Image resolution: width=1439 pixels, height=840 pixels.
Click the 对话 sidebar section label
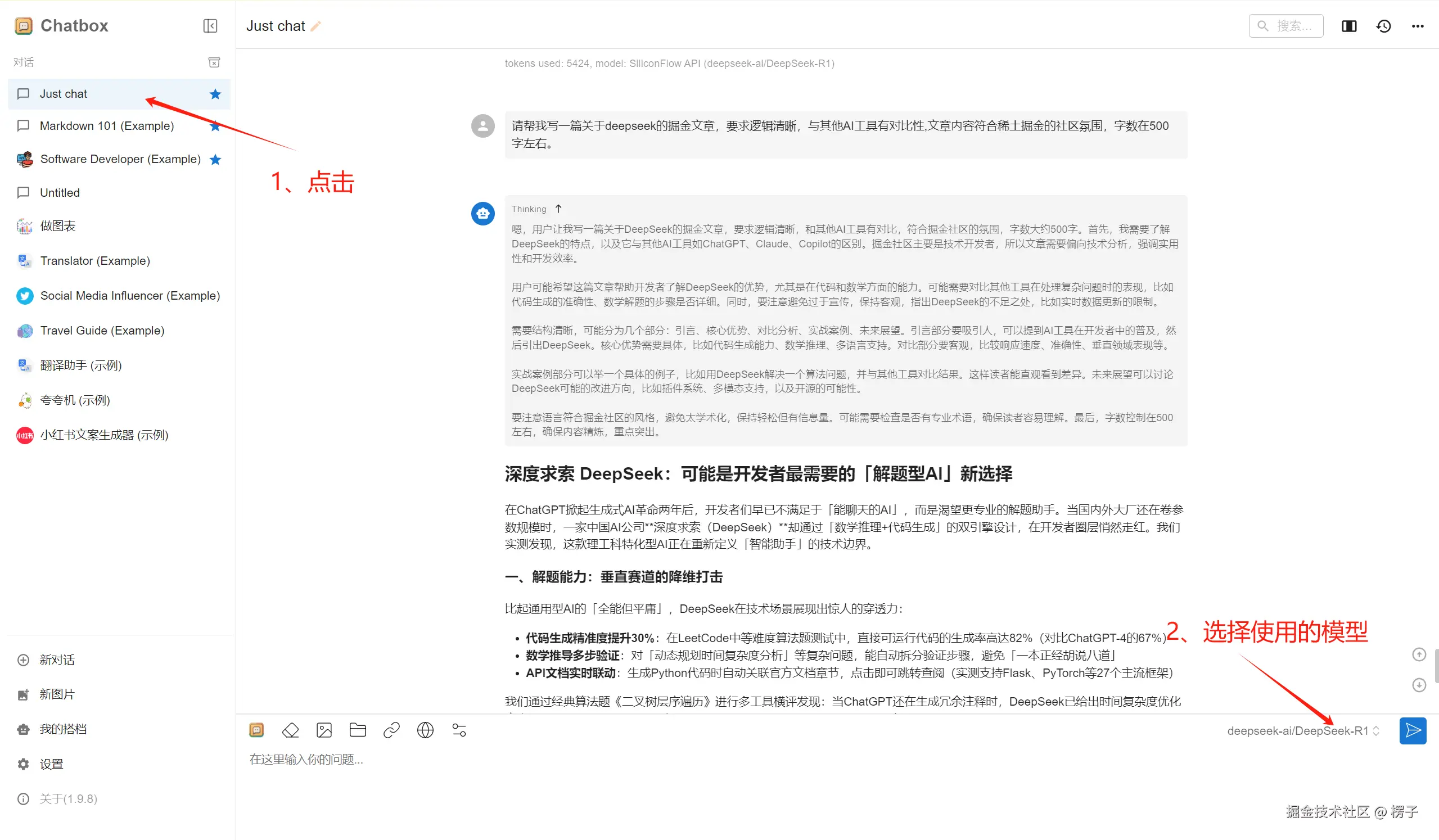(x=24, y=62)
